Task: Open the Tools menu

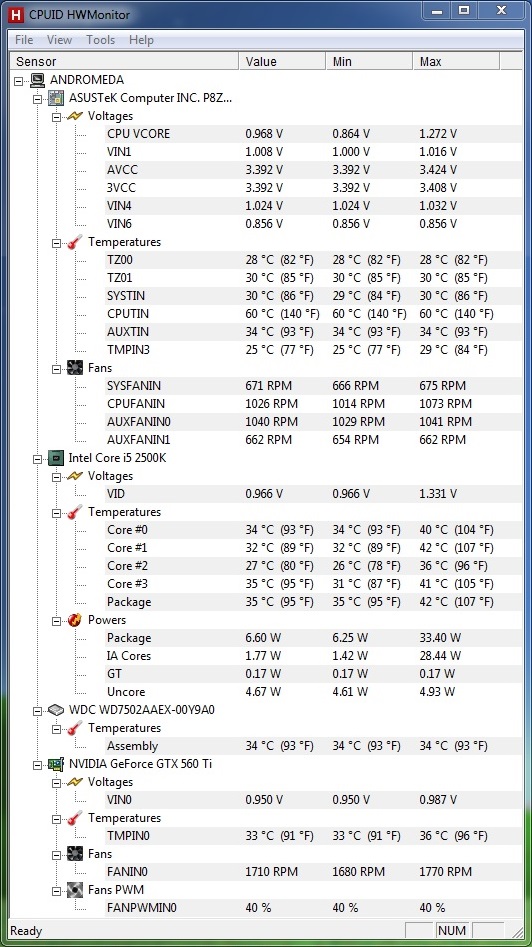Action: (x=100, y=40)
